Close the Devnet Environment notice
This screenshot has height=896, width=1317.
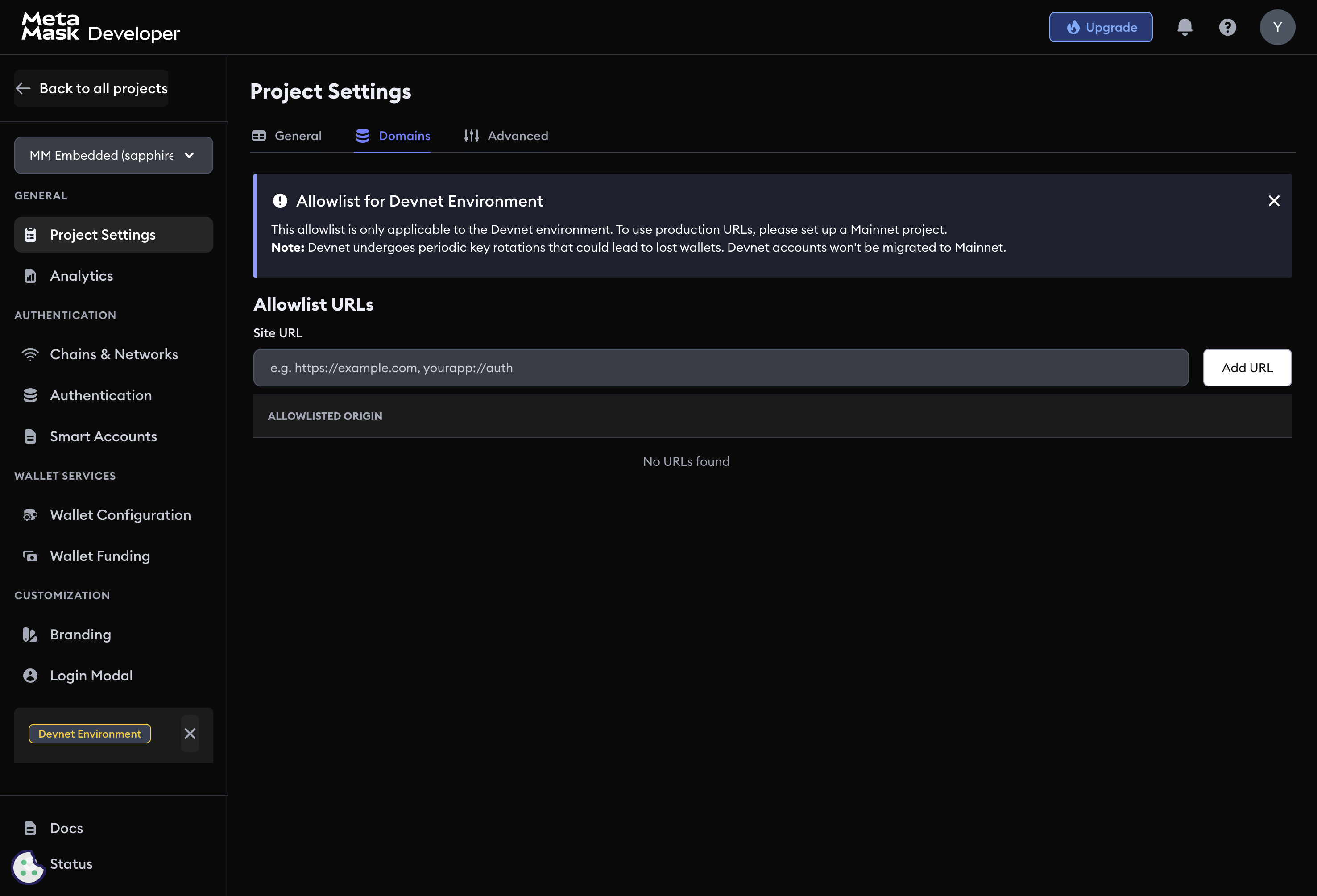[190, 734]
